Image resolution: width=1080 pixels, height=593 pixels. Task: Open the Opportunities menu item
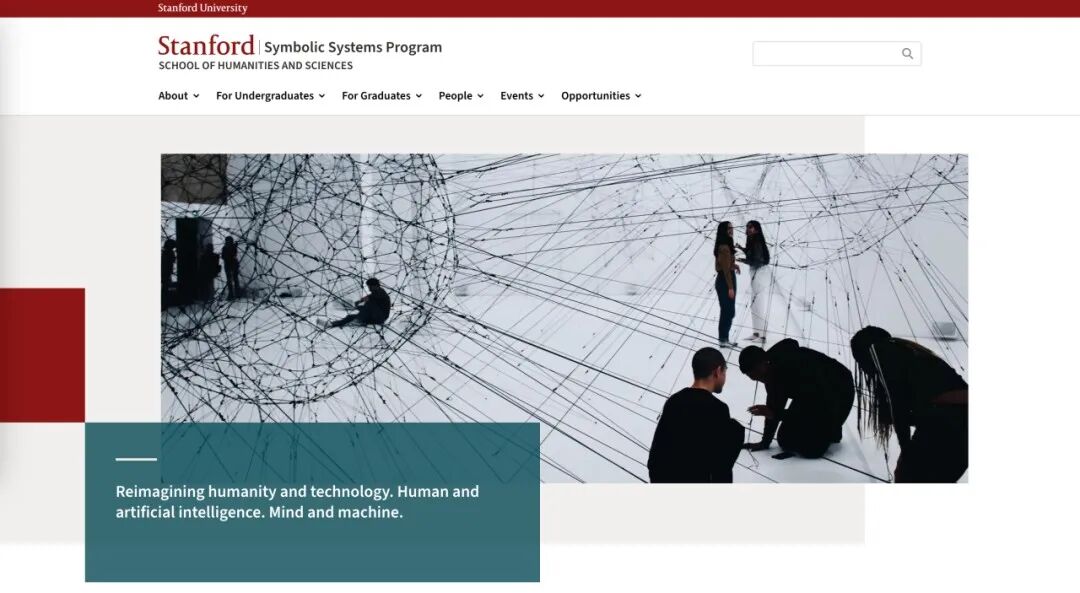click(596, 96)
